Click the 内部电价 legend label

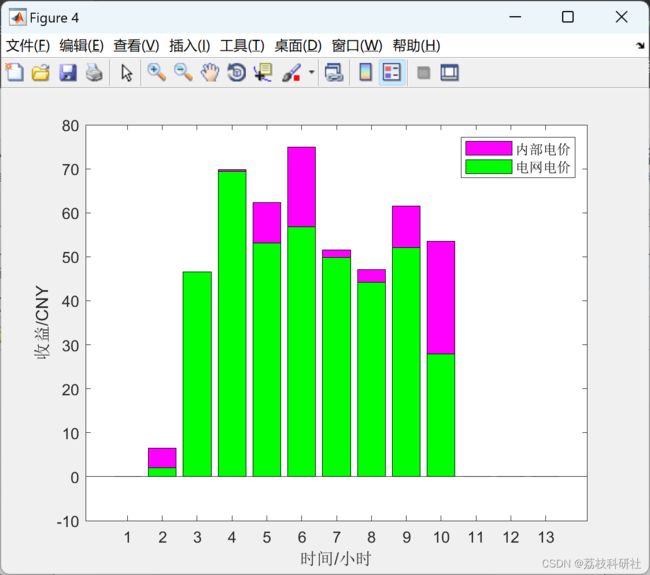tap(543, 149)
